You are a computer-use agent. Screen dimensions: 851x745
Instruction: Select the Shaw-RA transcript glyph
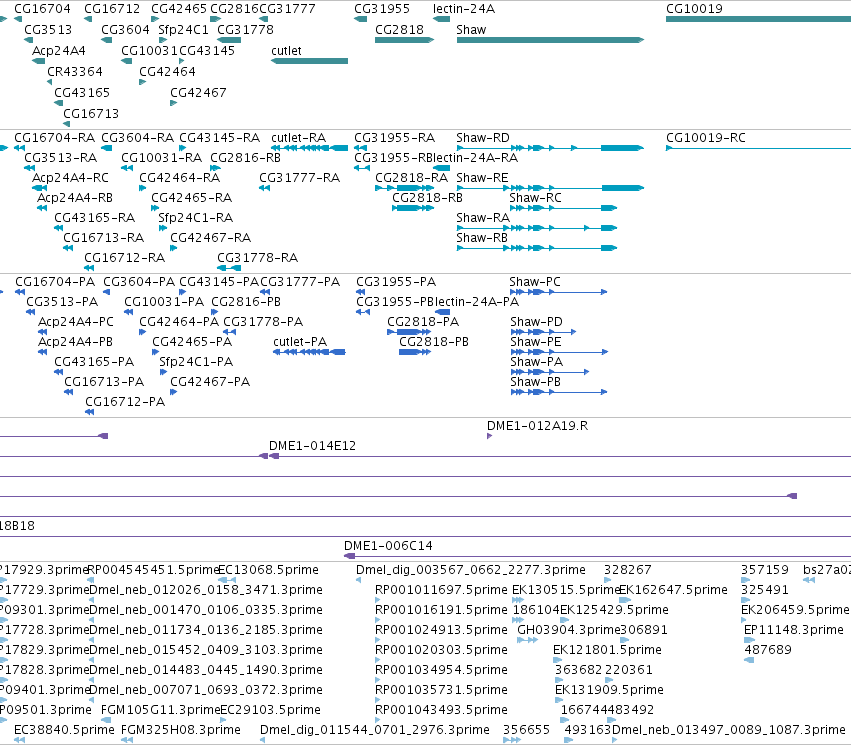(x=537, y=228)
